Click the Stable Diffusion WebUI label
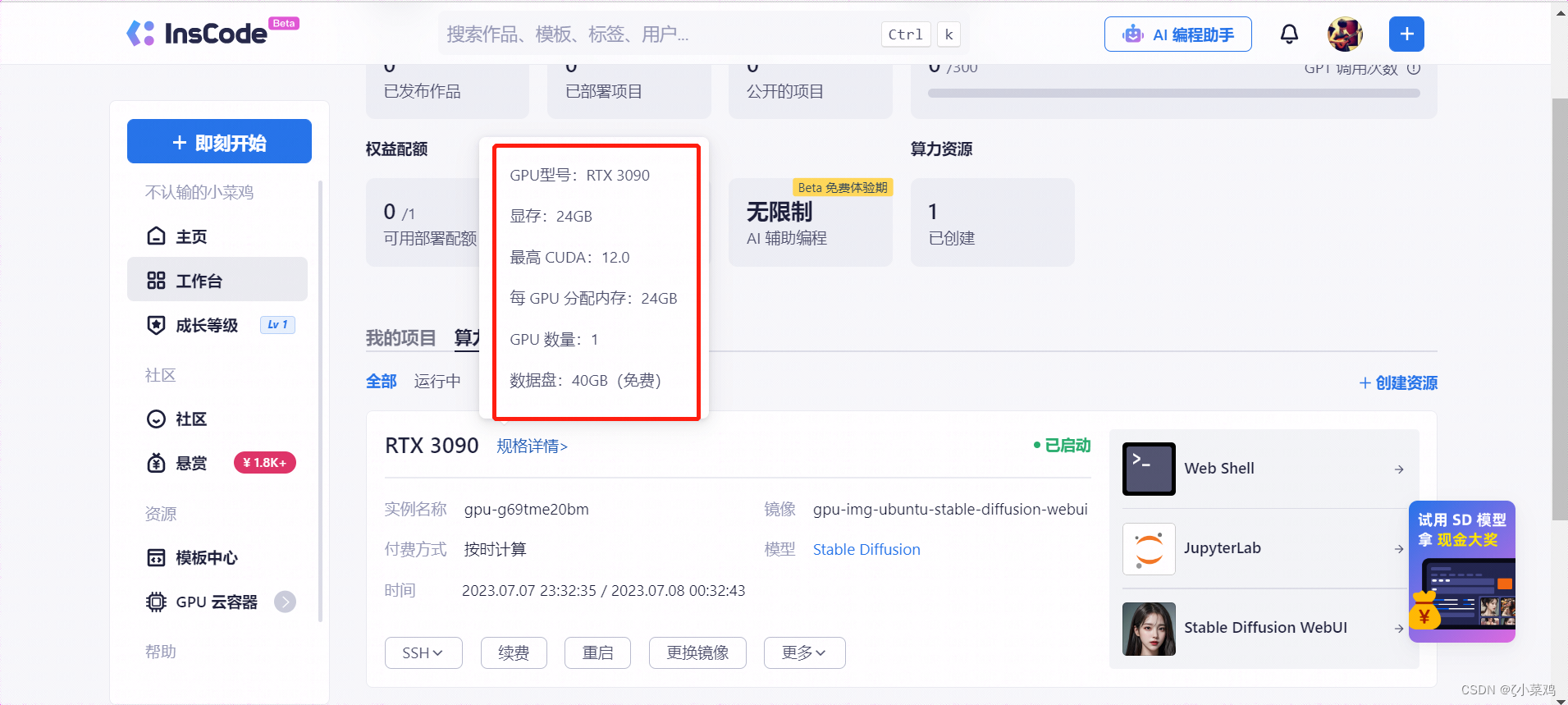 pyautogui.click(x=1266, y=628)
